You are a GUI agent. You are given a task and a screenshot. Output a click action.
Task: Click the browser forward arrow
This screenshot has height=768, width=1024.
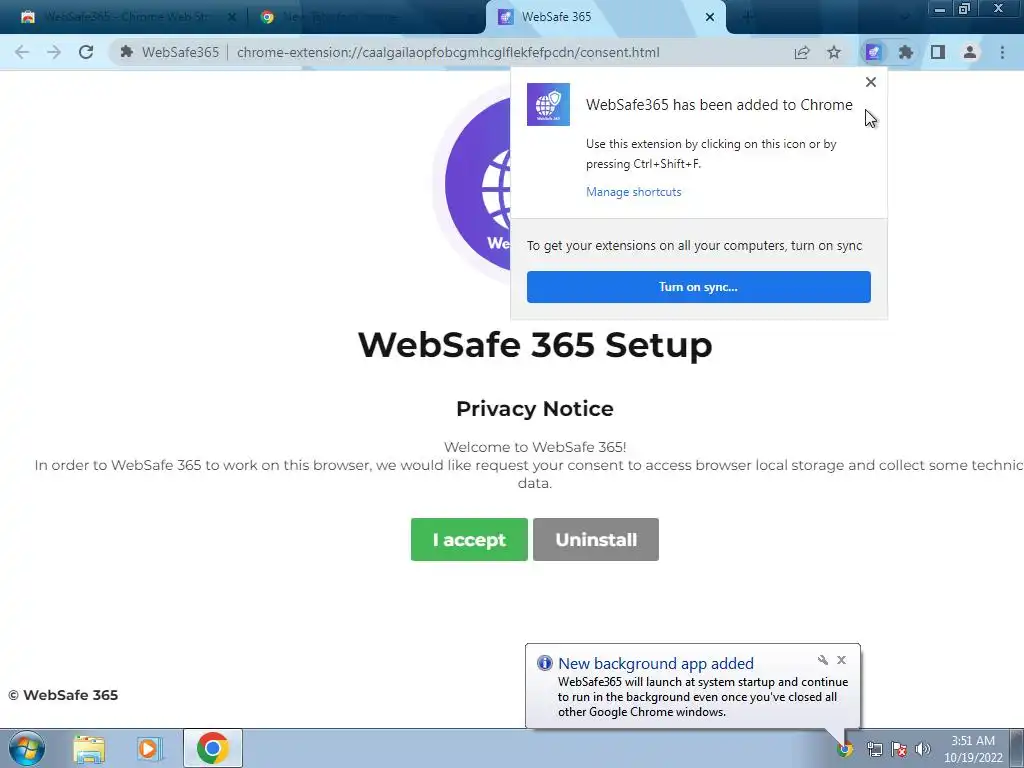click(54, 52)
